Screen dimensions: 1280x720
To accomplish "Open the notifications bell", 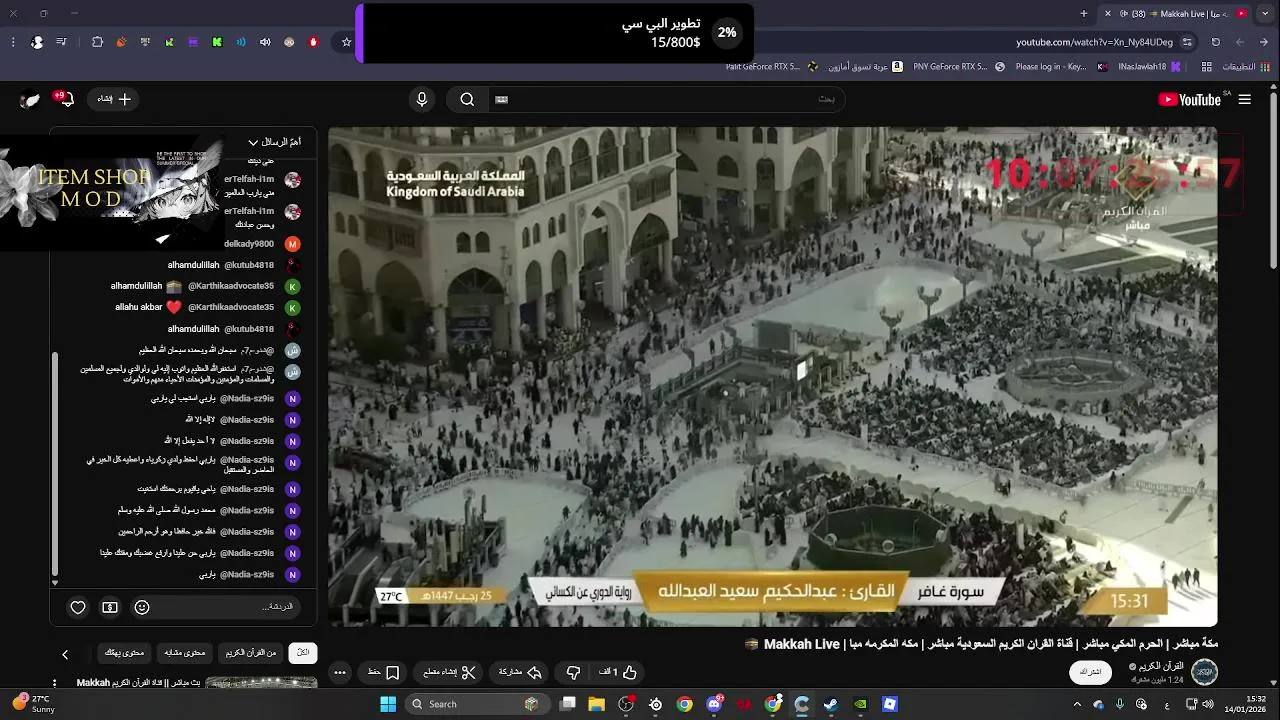I will [65, 99].
